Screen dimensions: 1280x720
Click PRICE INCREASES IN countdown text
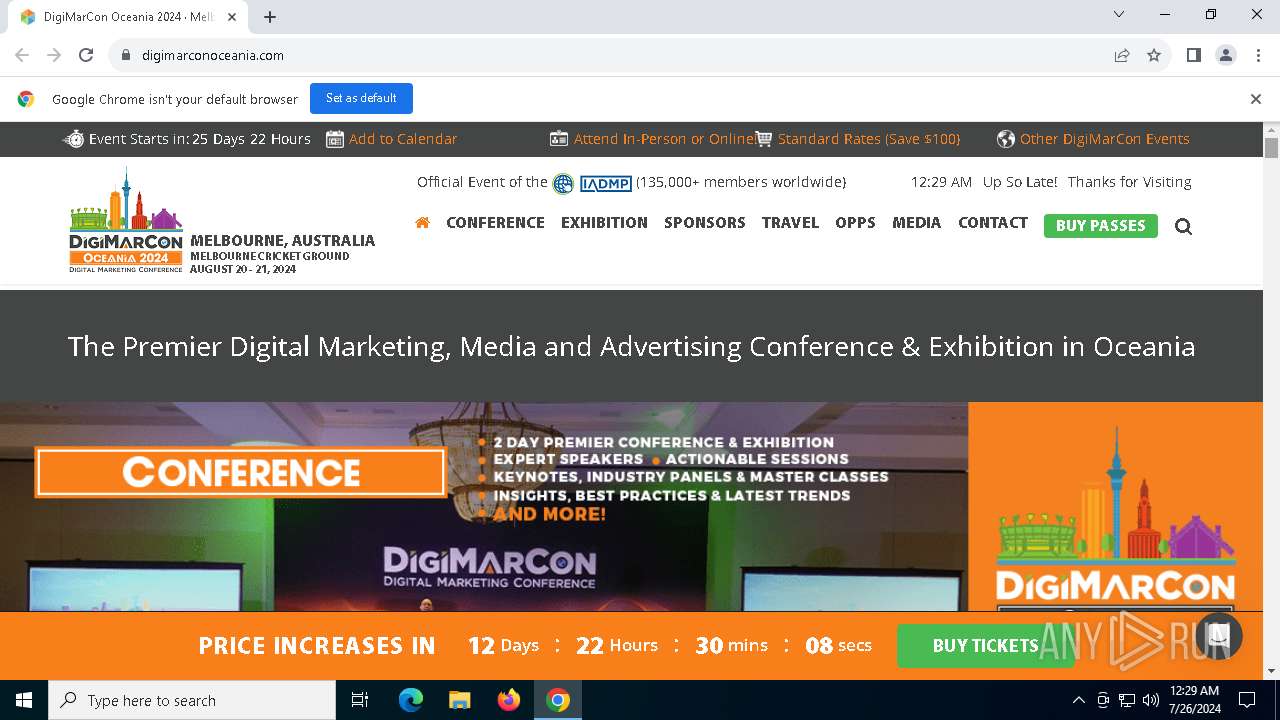click(x=317, y=646)
